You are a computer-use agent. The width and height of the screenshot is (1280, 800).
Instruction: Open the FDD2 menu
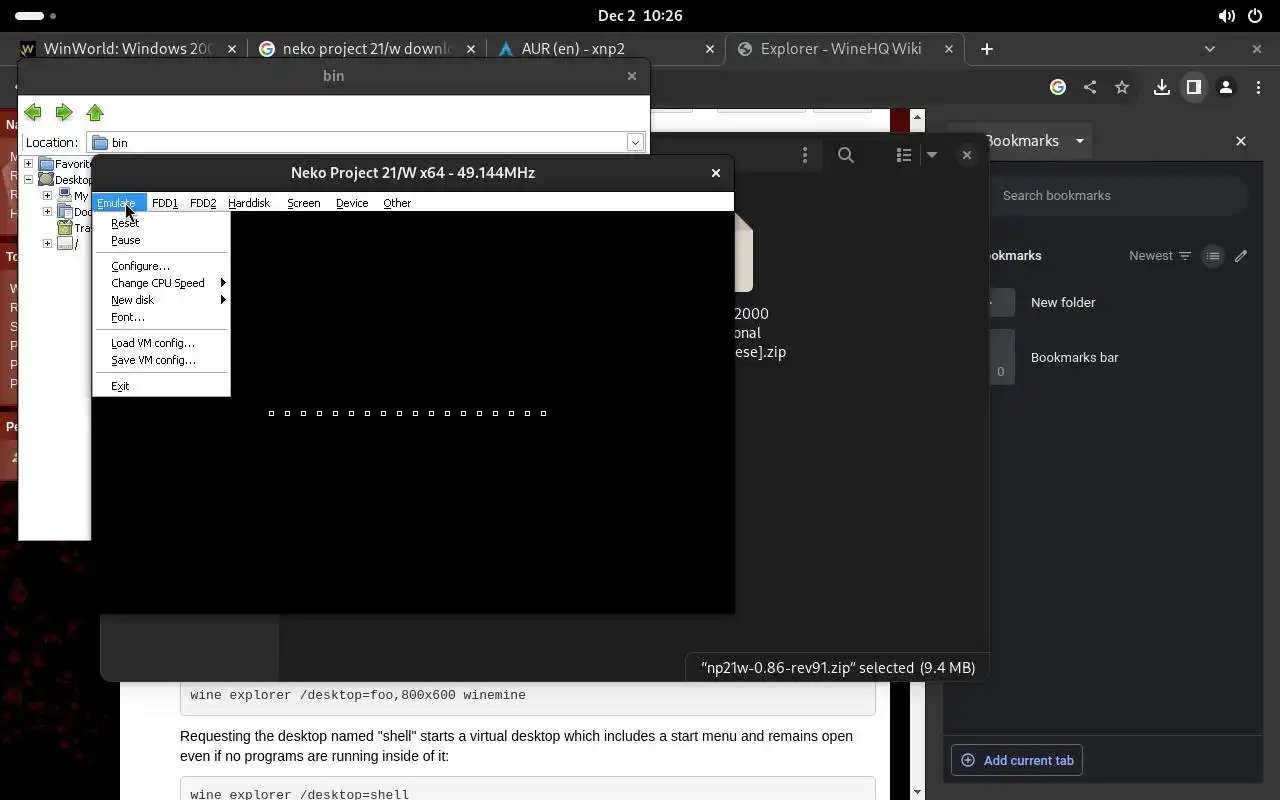tap(203, 203)
